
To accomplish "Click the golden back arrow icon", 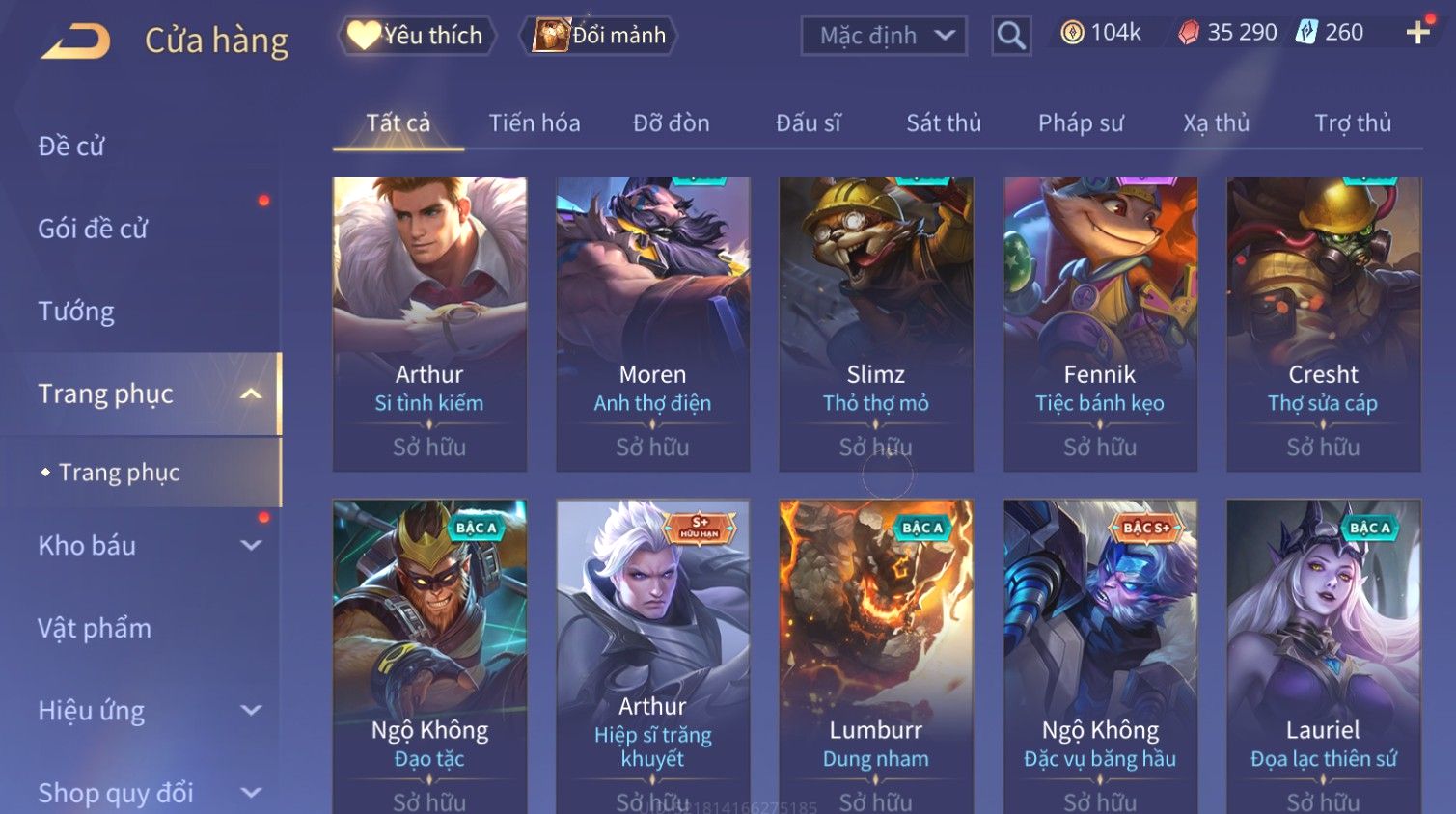I will pyautogui.click(x=76, y=41).
